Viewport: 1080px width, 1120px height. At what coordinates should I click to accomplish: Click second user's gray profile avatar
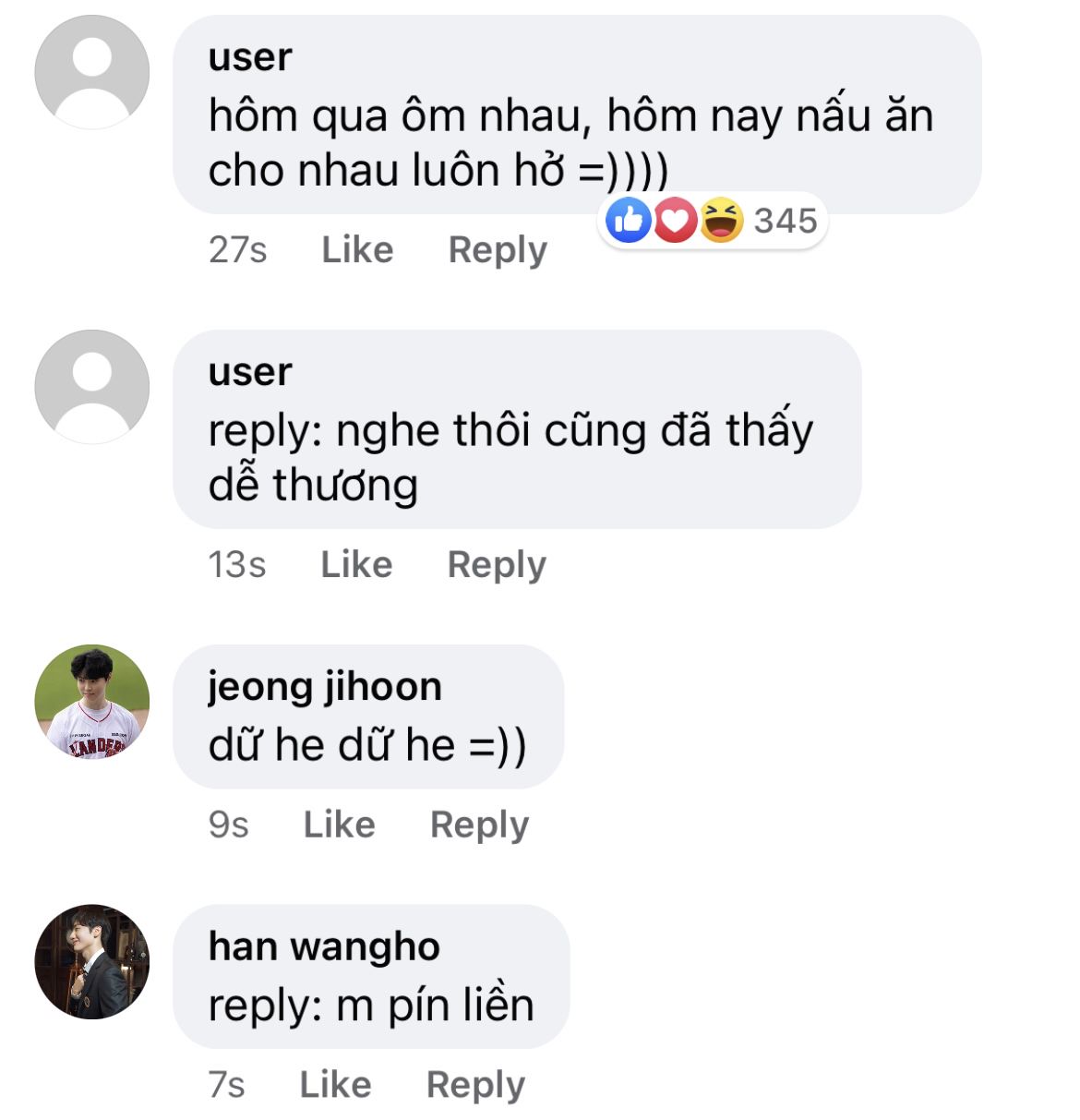pyautogui.click(x=92, y=387)
